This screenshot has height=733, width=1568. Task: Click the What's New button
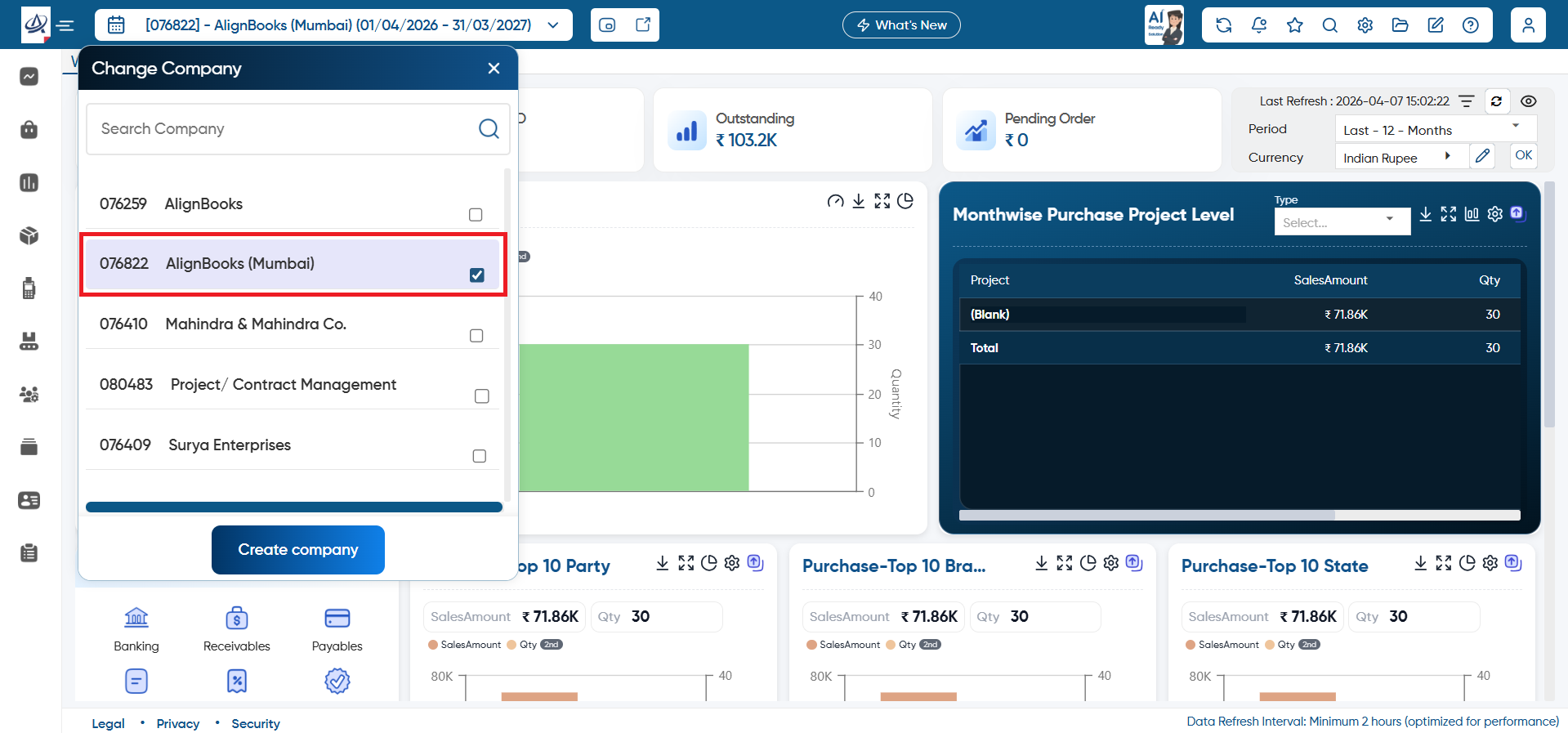(901, 25)
